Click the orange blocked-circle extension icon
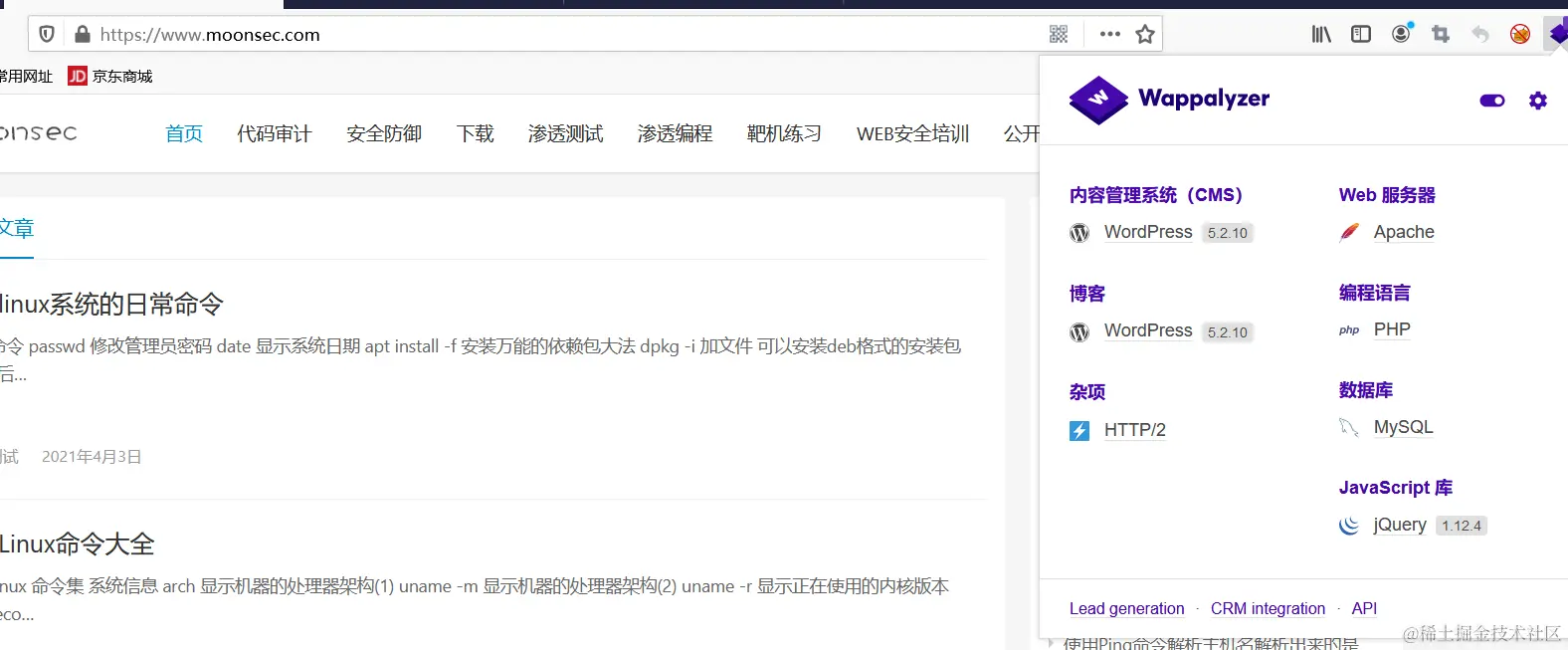The height and width of the screenshot is (650, 1568). [1520, 35]
